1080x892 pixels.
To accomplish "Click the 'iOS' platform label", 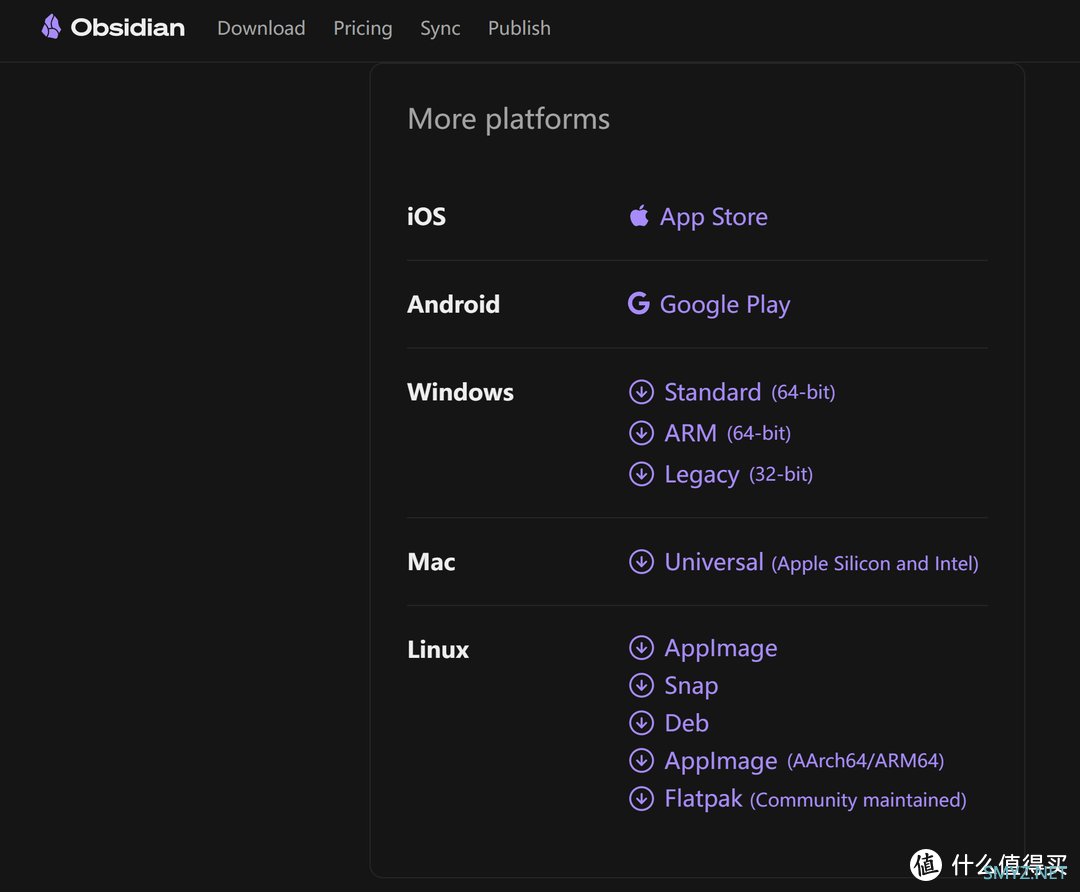I will point(426,217).
